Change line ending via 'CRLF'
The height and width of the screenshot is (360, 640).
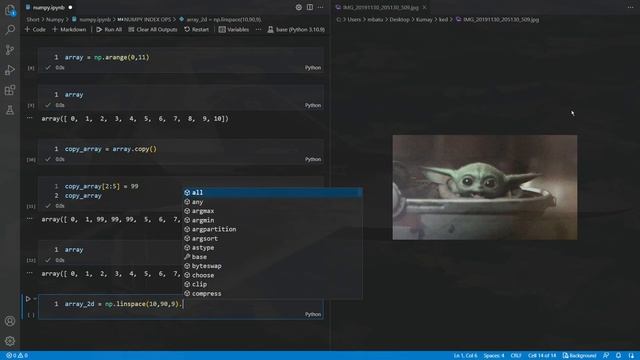(x=516, y=356)
